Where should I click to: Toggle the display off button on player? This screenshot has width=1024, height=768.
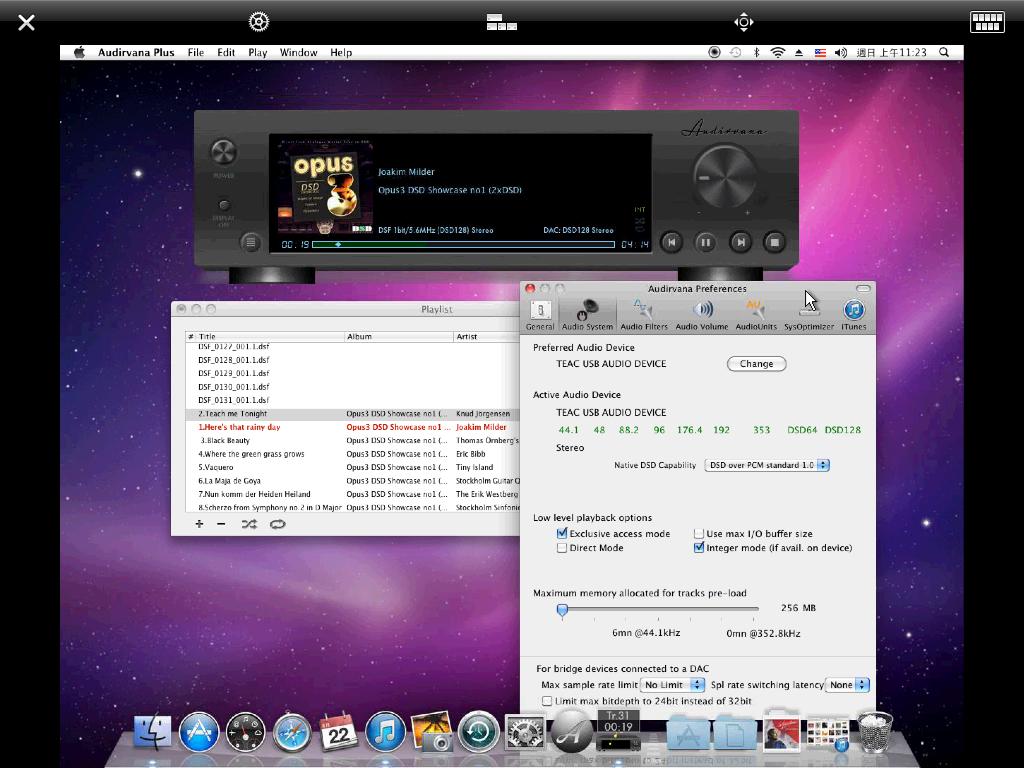[223, 204]
